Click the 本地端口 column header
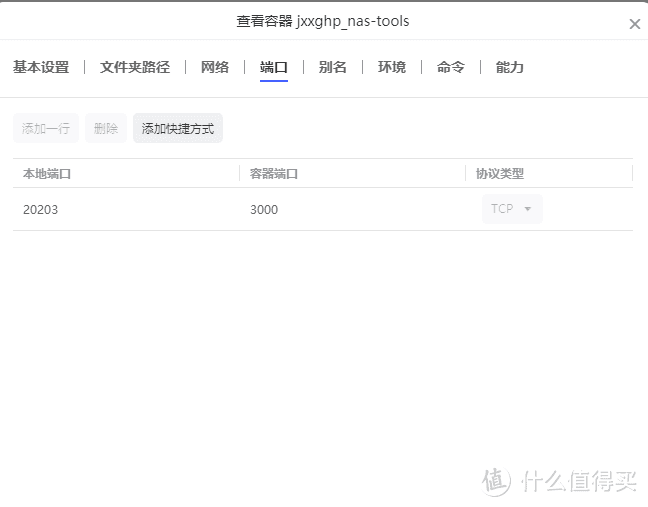This screenshot has width=648, height=507. click(47, 174)
